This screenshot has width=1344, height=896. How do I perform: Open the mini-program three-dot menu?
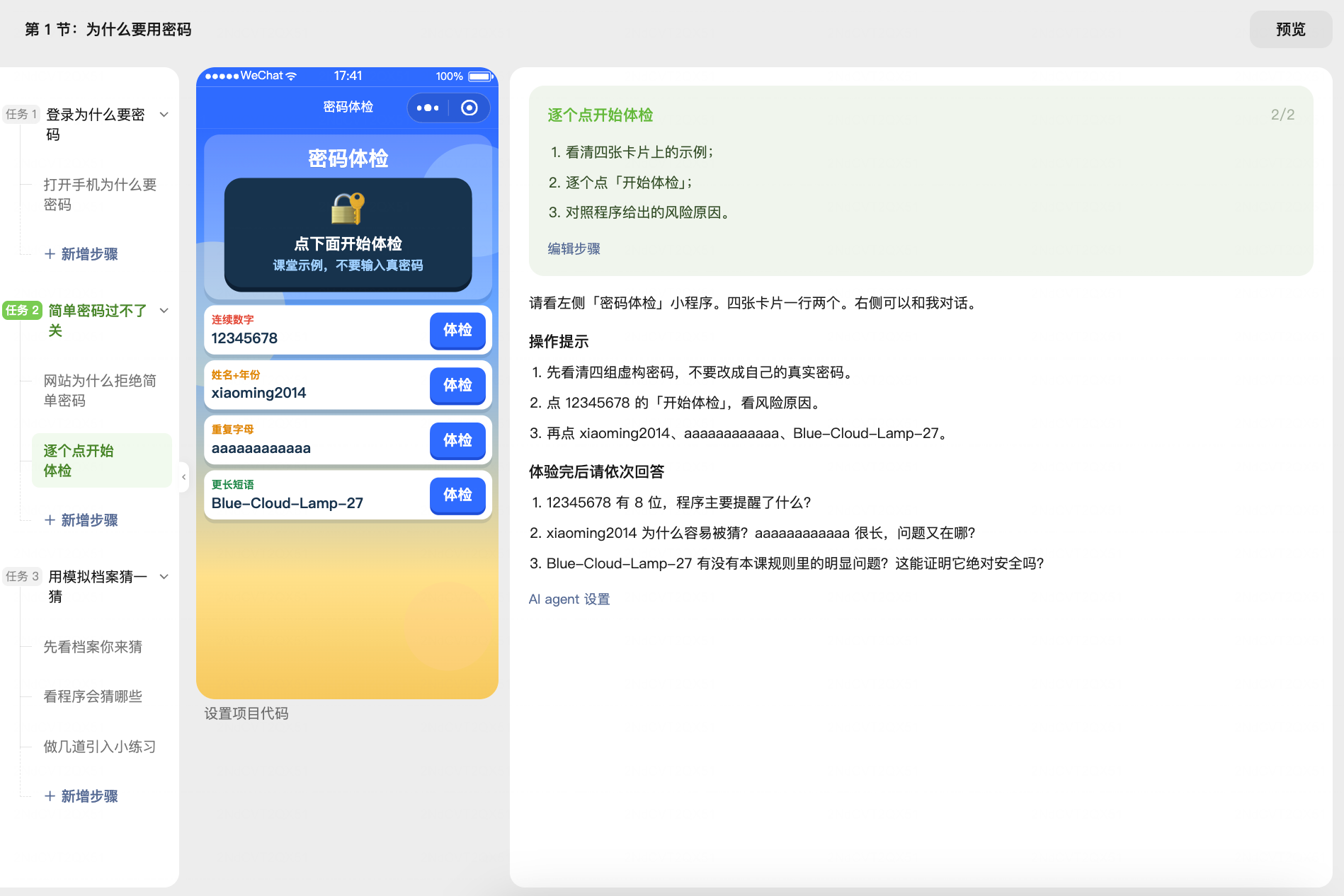(428, 108)
